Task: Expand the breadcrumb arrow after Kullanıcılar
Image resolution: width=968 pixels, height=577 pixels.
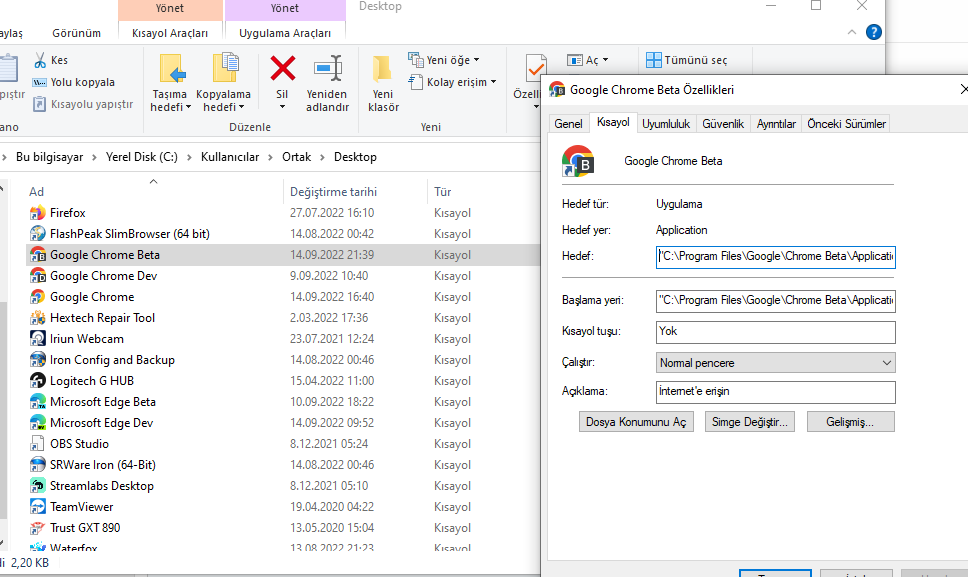Action: coord(270,157)
